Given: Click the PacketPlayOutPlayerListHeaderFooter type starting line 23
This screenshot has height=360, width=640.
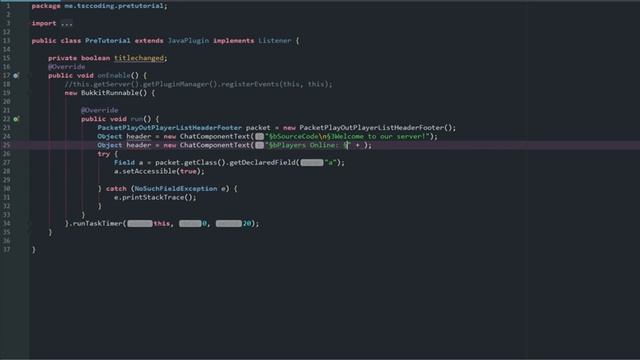Looking at the screenshot, I should [x=169, y=128].
